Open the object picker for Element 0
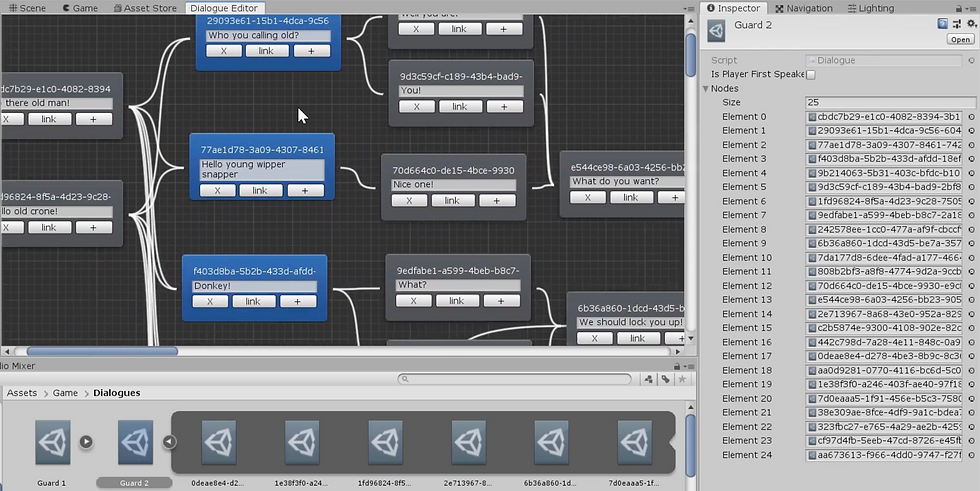The image size is (980, 491). 971,117
